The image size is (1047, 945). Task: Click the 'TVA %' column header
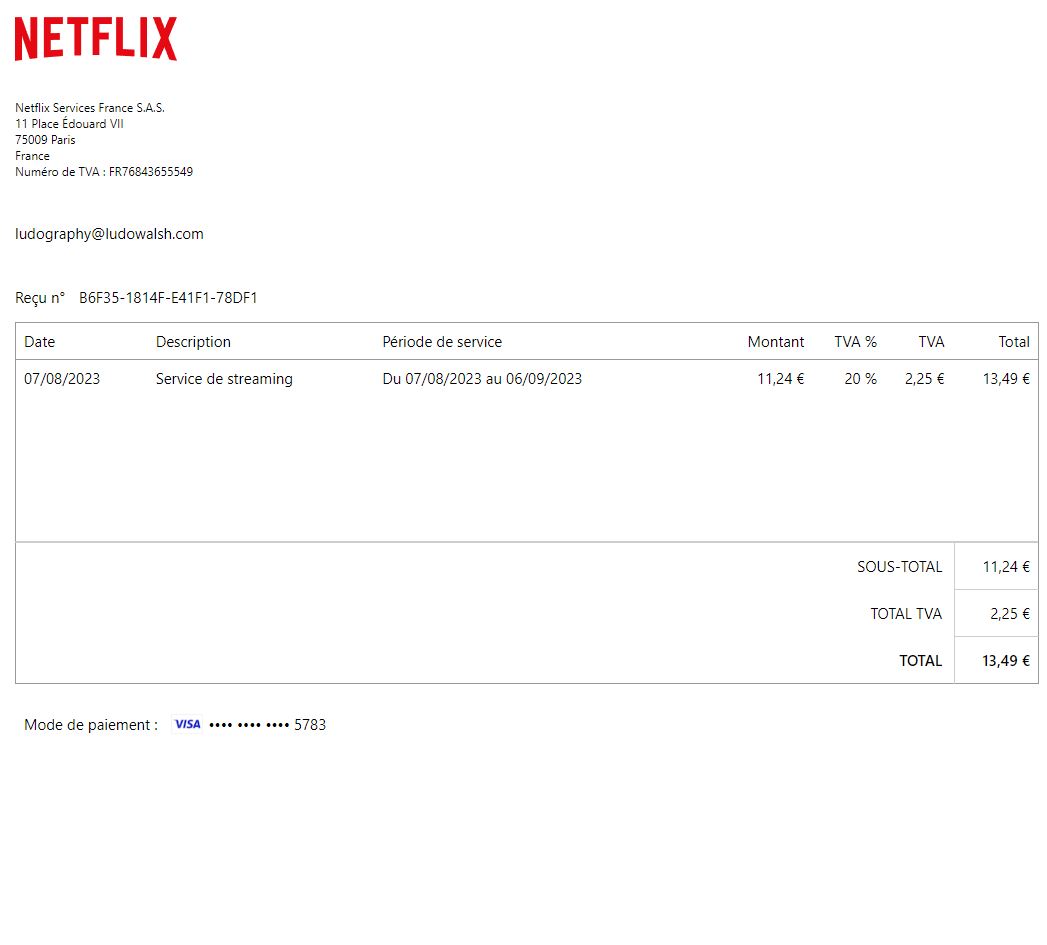click(855, 342)
